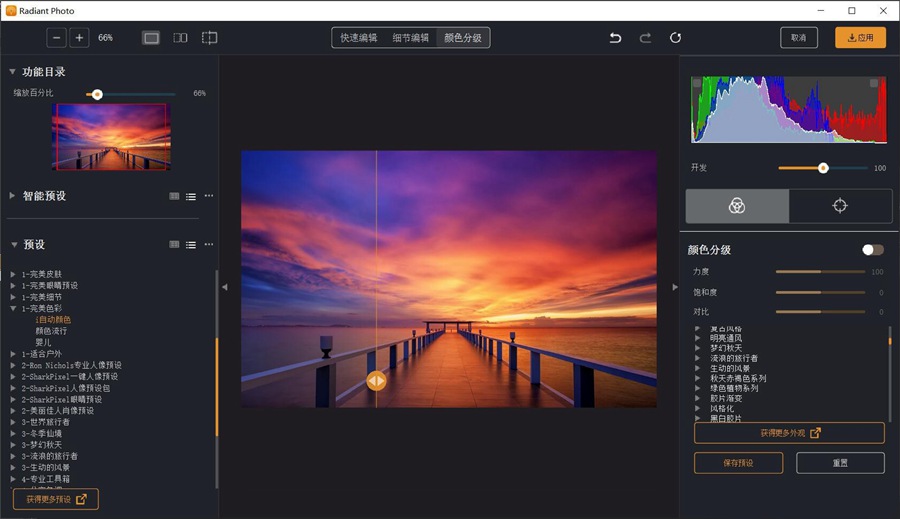Click the 饱和度 slider track

click(x=820, y=292)
